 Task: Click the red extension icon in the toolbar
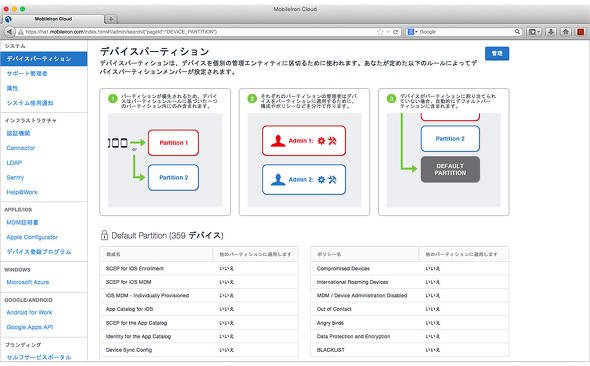580,32
